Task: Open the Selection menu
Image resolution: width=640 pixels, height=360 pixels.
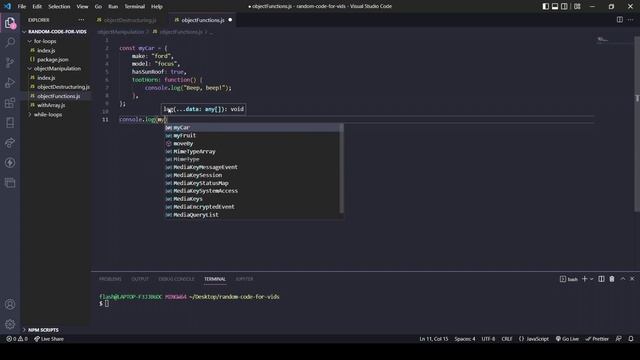Action: [x=59, y=7]
